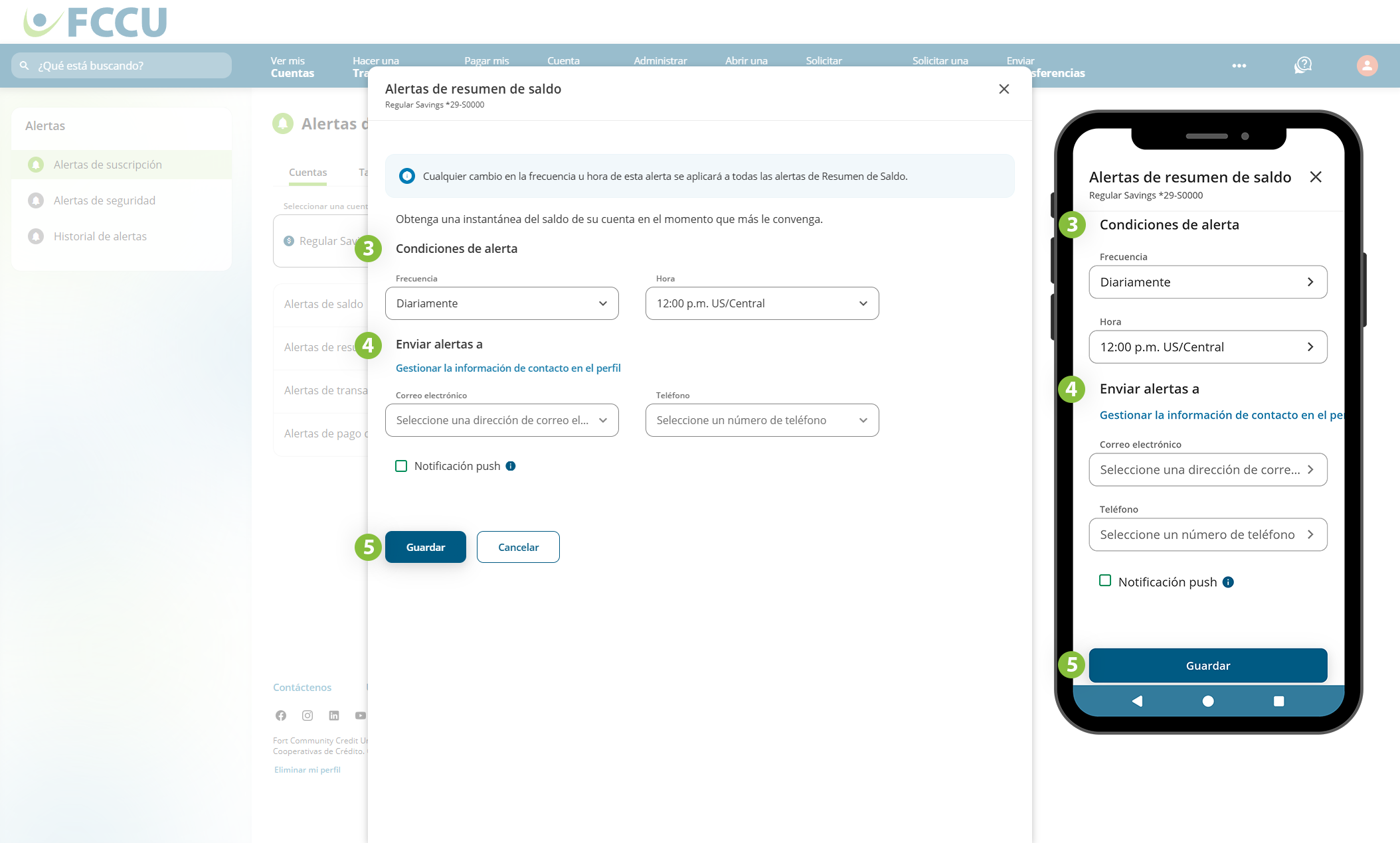Click the push notification info icon in dialog

[511, 466]
